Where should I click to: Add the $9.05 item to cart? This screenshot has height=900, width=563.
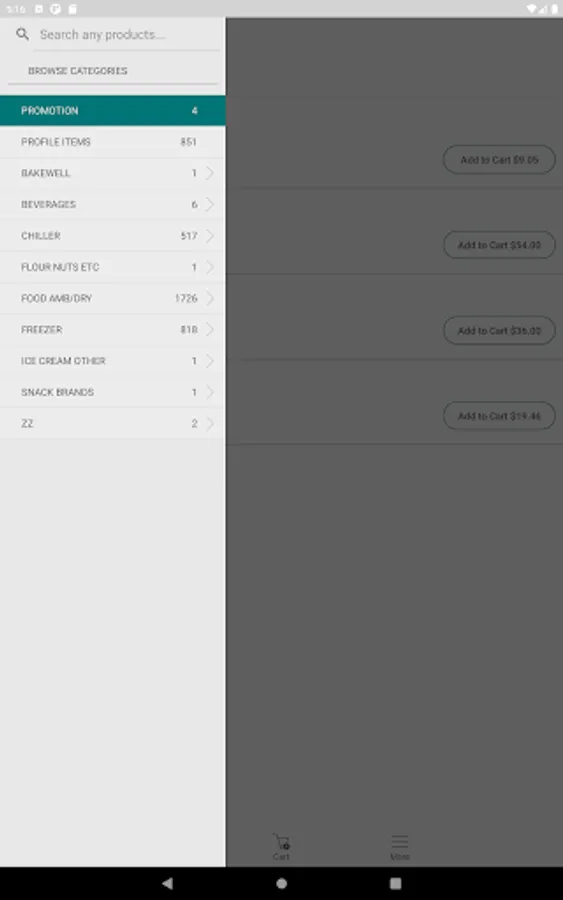click(x=499, y=160)
